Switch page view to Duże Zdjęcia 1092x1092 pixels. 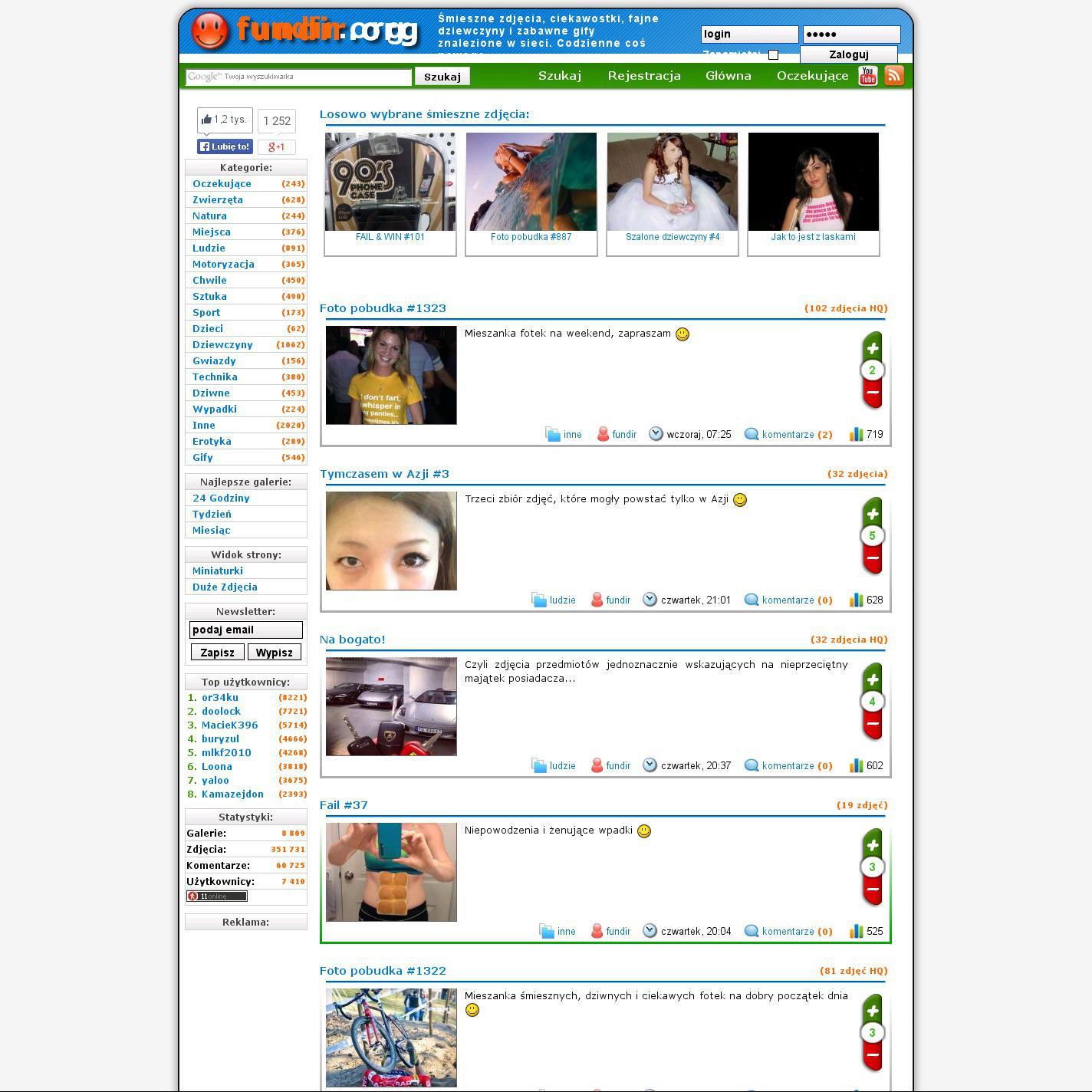(x=225, y=587)
